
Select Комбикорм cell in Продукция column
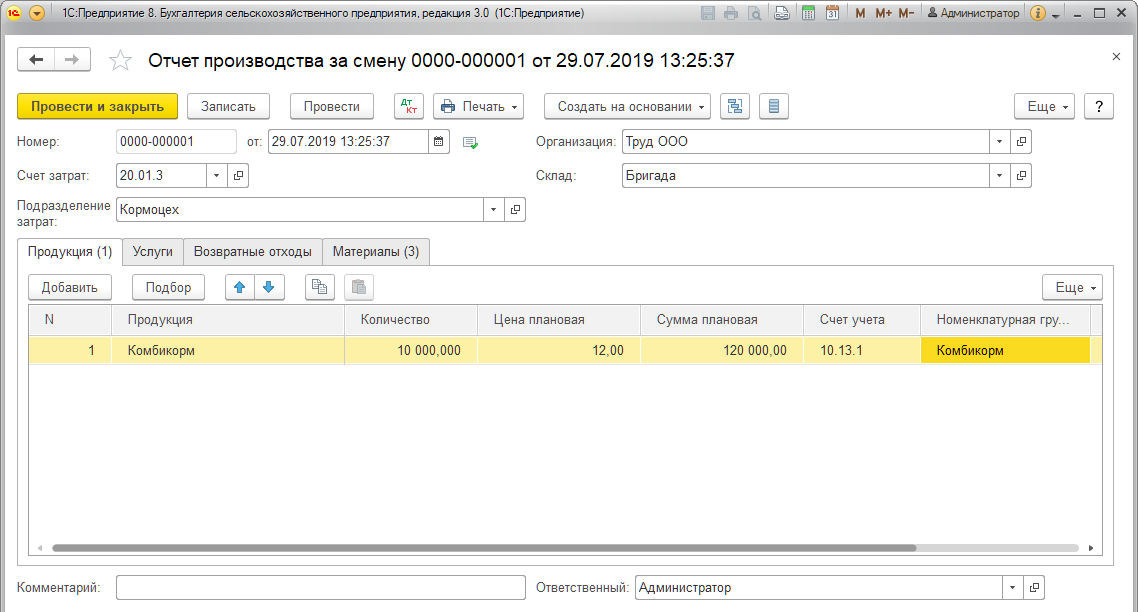click(228, 351)
